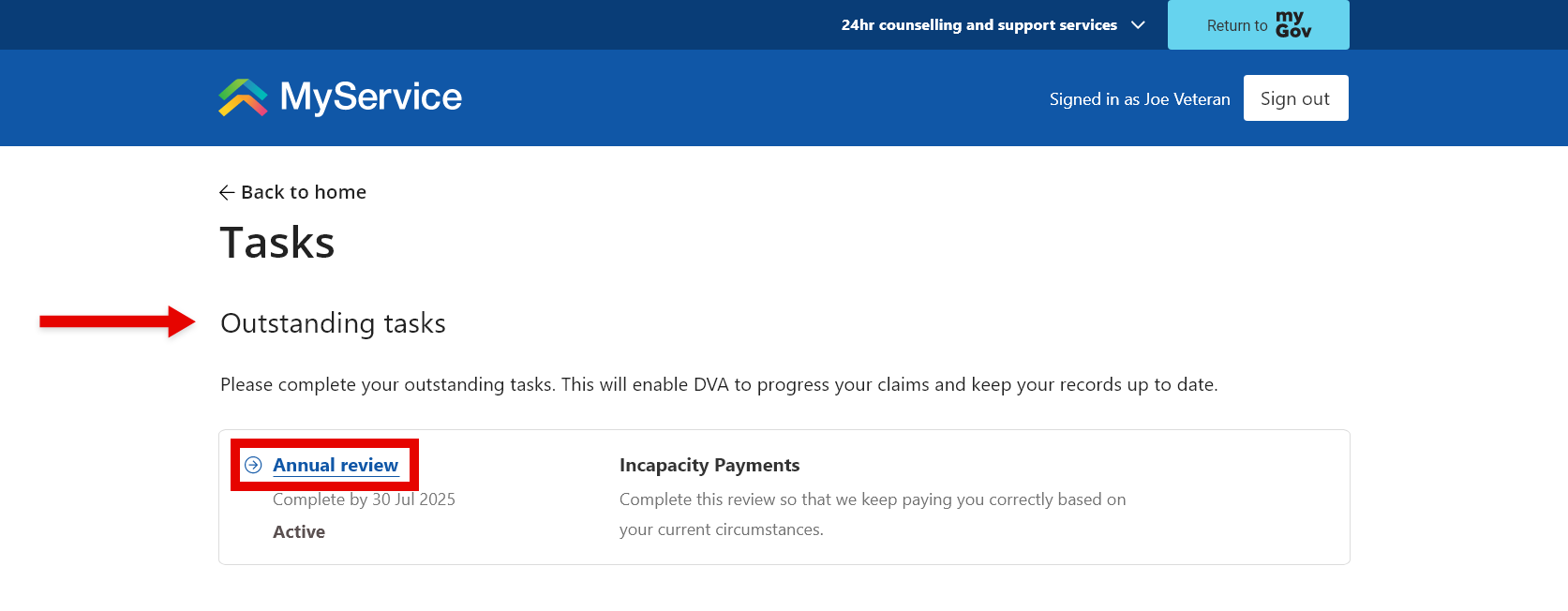Click the Outstanding tasks heading
The width and height of the screenshot is (1568, 611).
coord(333,323)
